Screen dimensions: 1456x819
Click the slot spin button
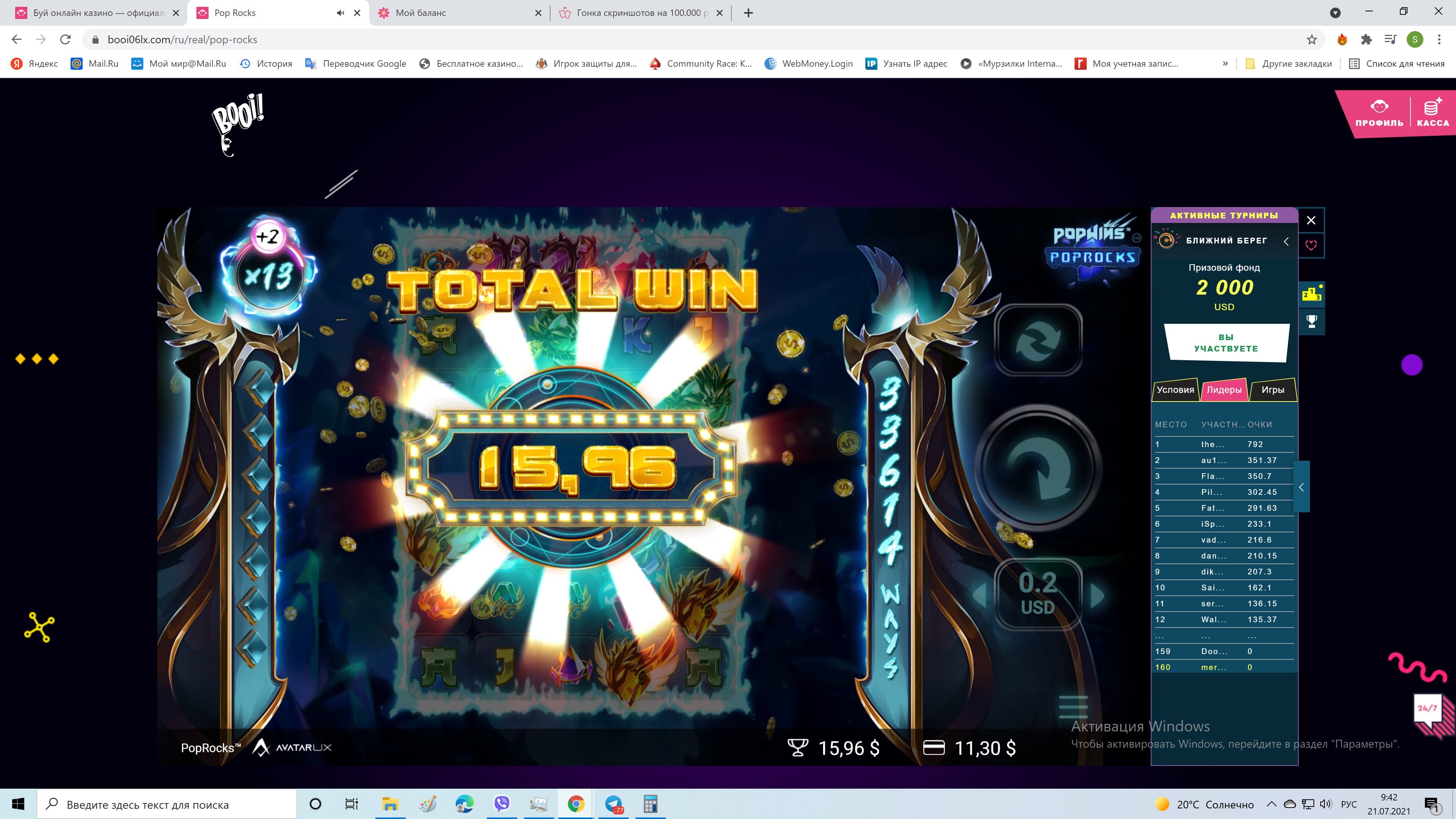[1038, 468]
